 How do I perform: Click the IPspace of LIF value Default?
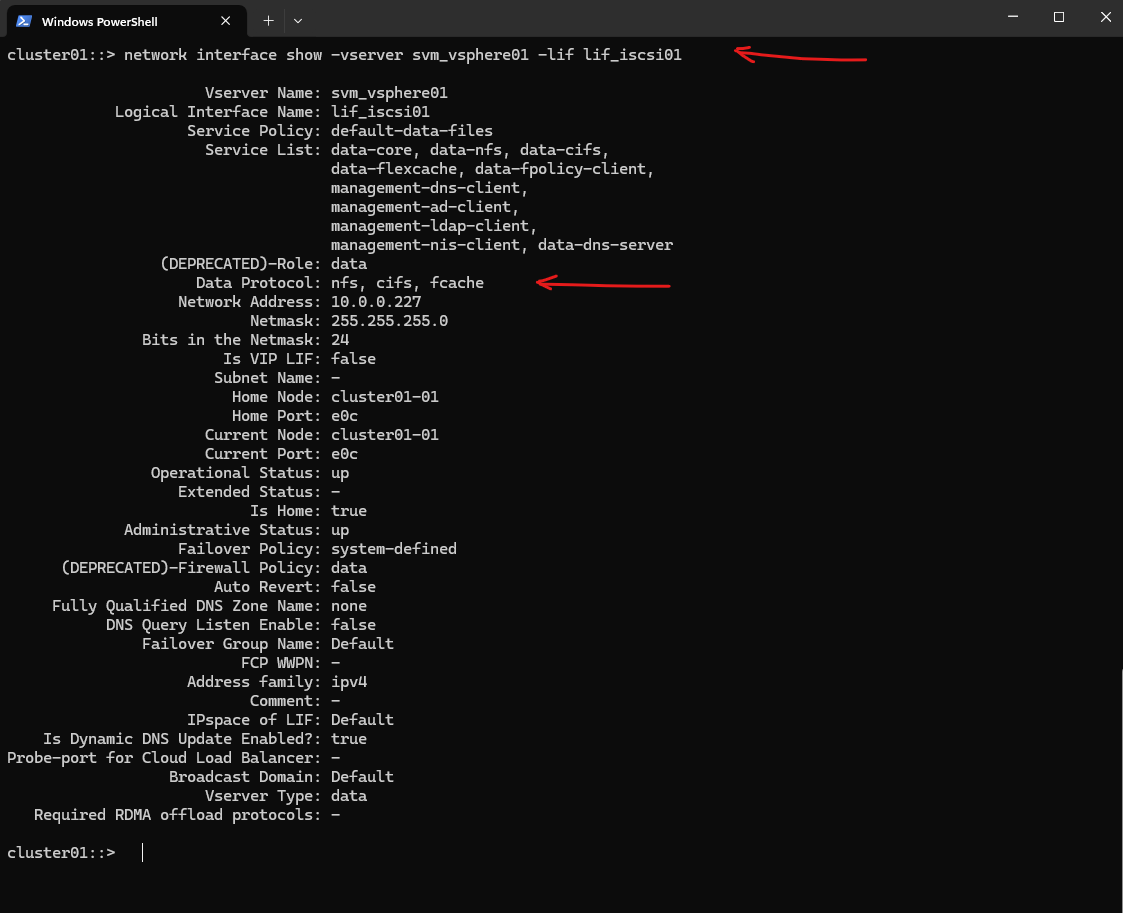click(362, 720)
